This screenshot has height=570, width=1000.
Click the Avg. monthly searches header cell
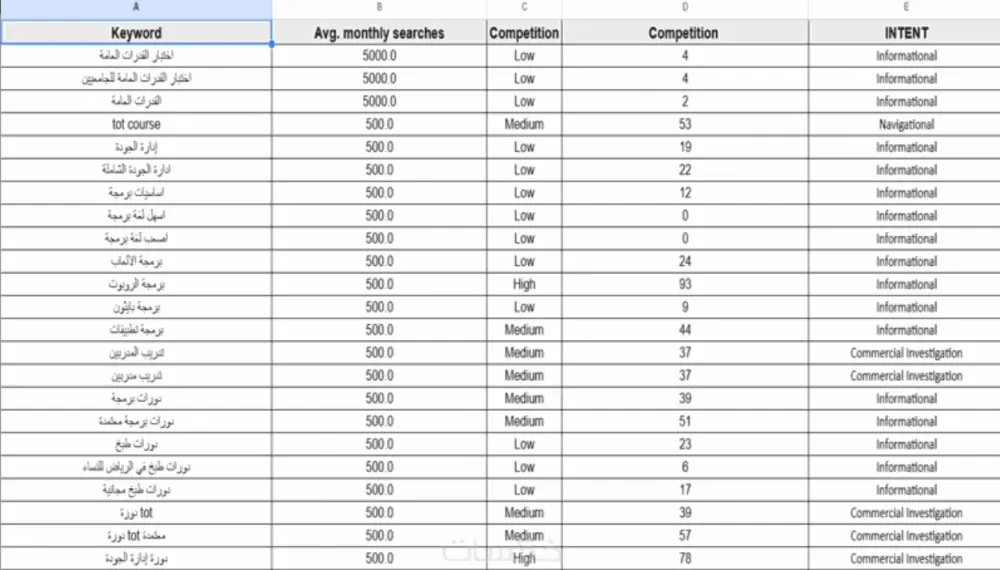379,33
